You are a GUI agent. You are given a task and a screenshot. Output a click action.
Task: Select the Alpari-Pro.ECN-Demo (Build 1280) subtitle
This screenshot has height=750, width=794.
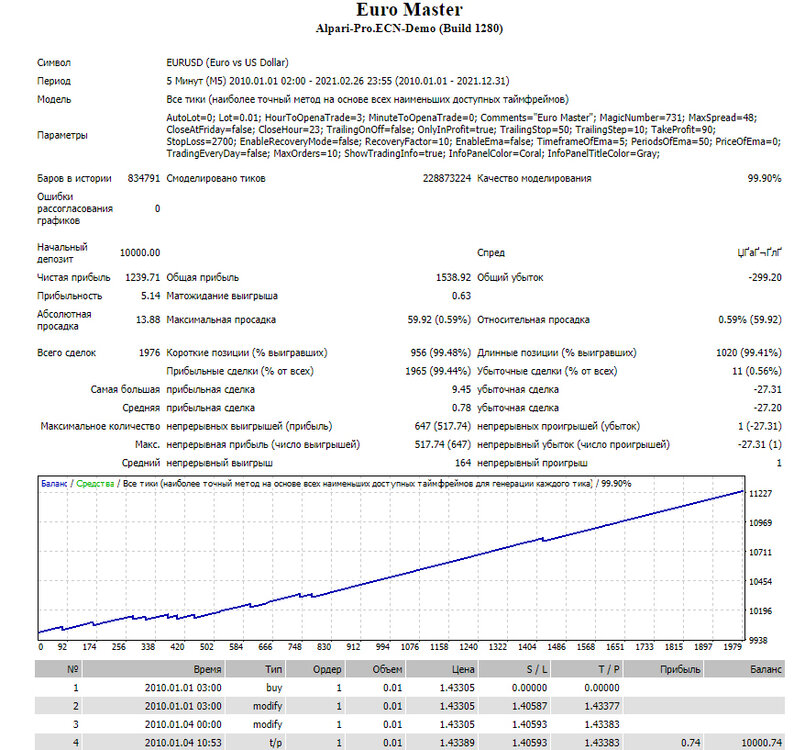point(409,28)
